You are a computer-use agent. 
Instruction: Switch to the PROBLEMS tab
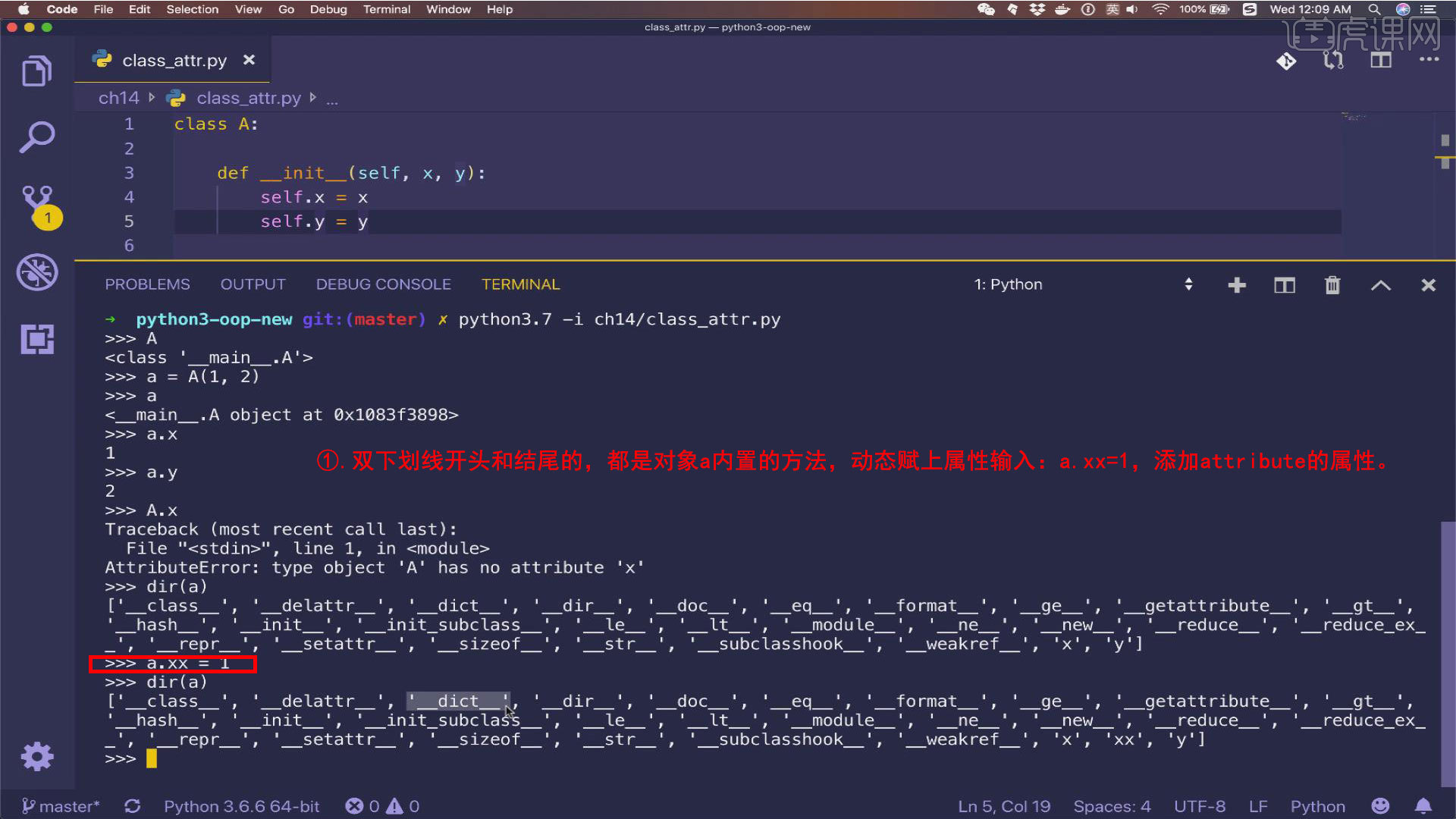[147, 284]
